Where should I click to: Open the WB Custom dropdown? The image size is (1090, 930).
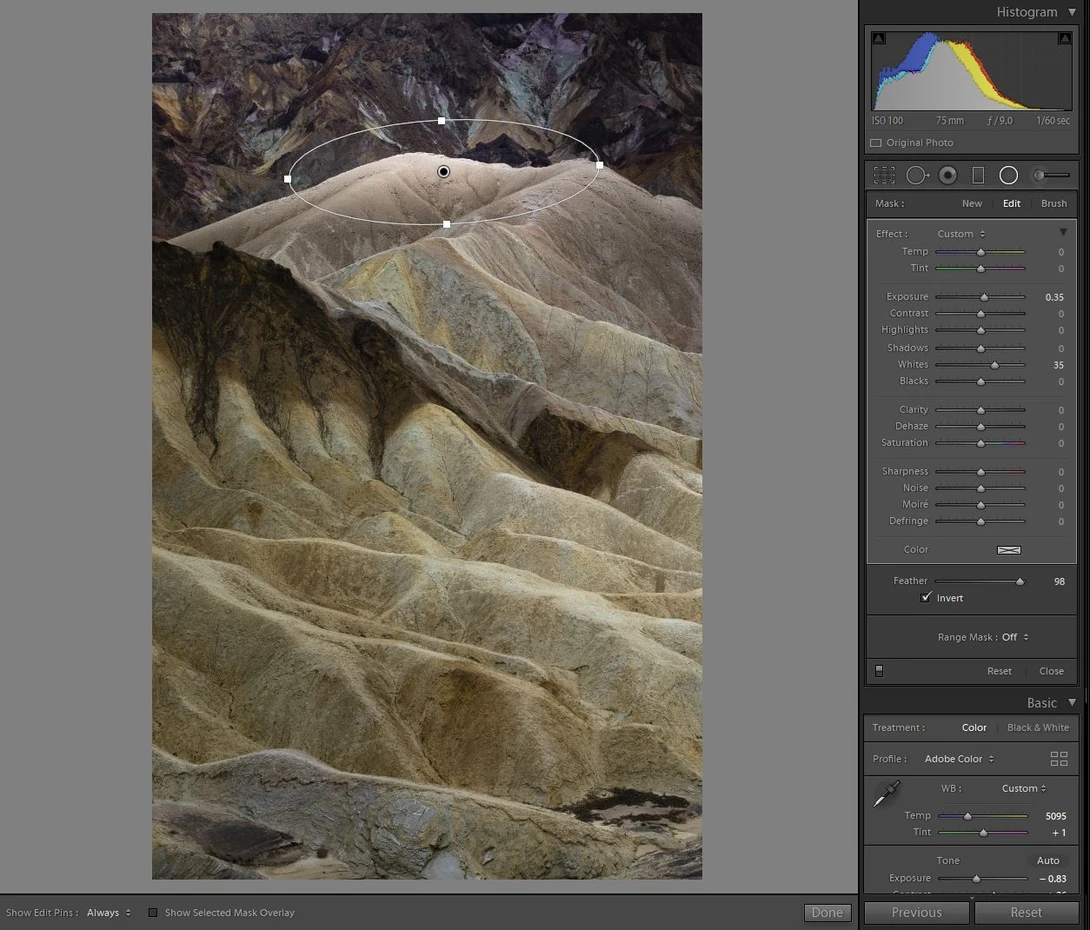tap(1024, 788)
